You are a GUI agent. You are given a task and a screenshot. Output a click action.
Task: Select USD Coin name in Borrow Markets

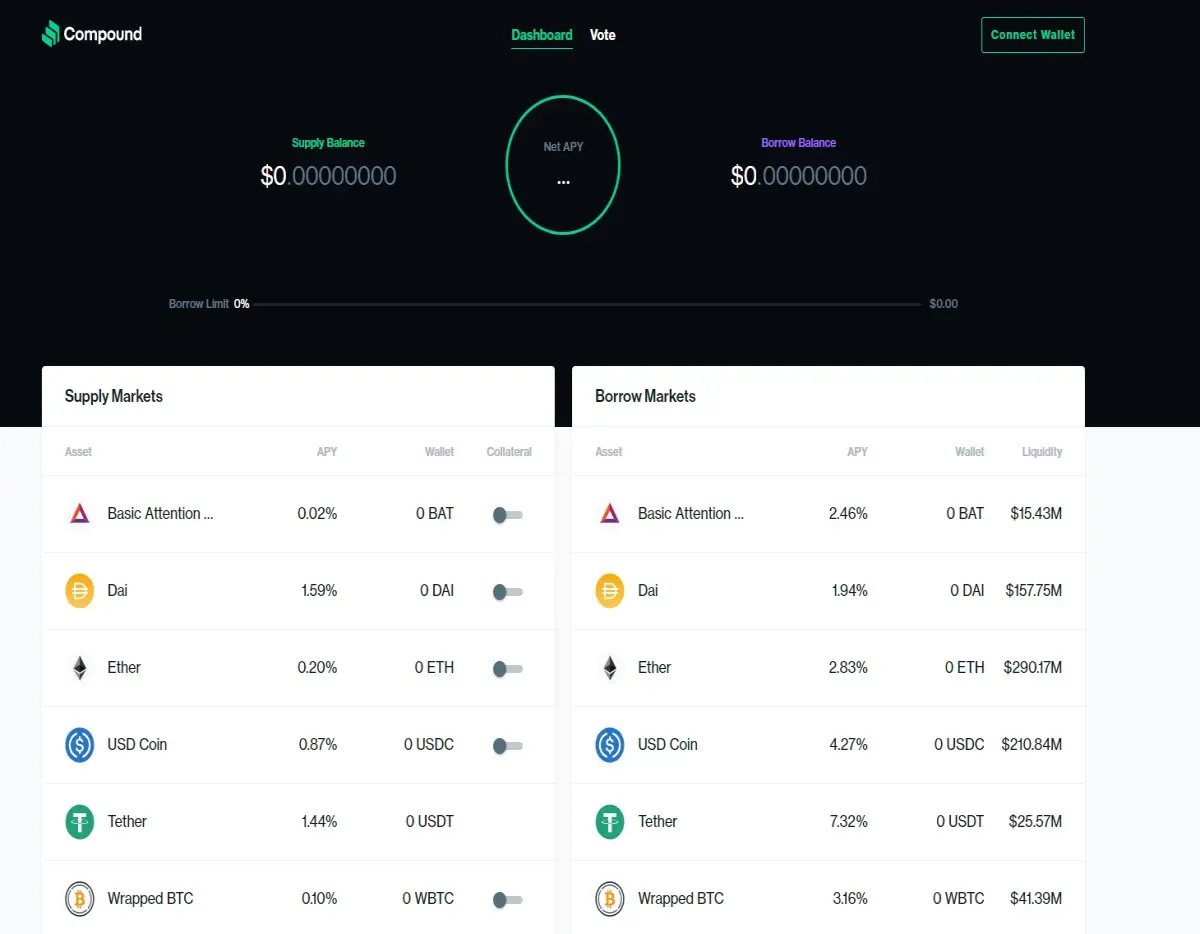pos(668,744)
